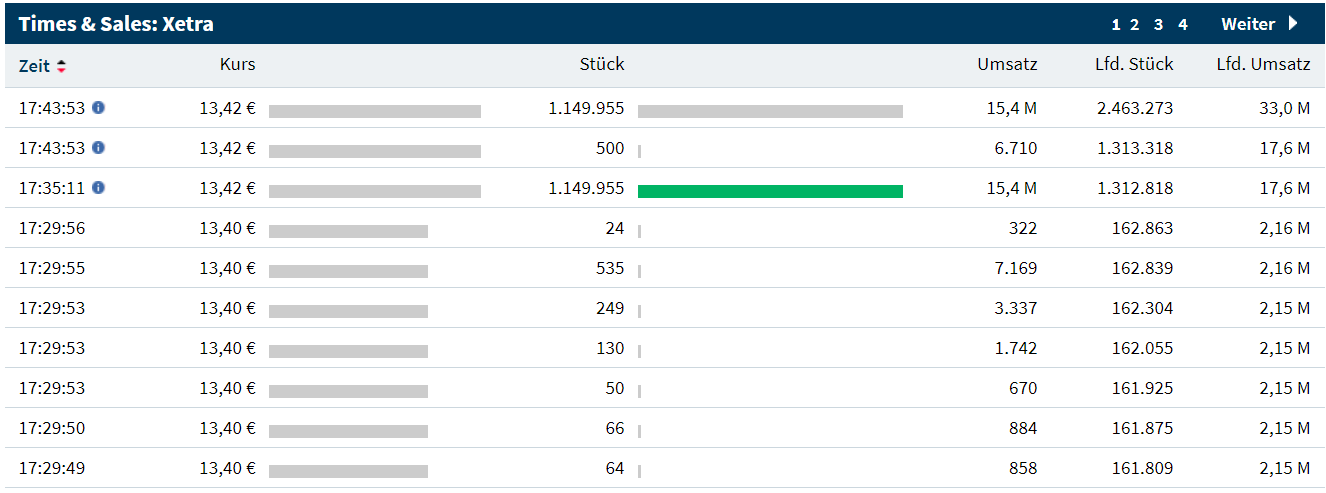Viewport: 1326px width, 493px height.
Task: Click the Weiter link
Action: click(1248, 24)
